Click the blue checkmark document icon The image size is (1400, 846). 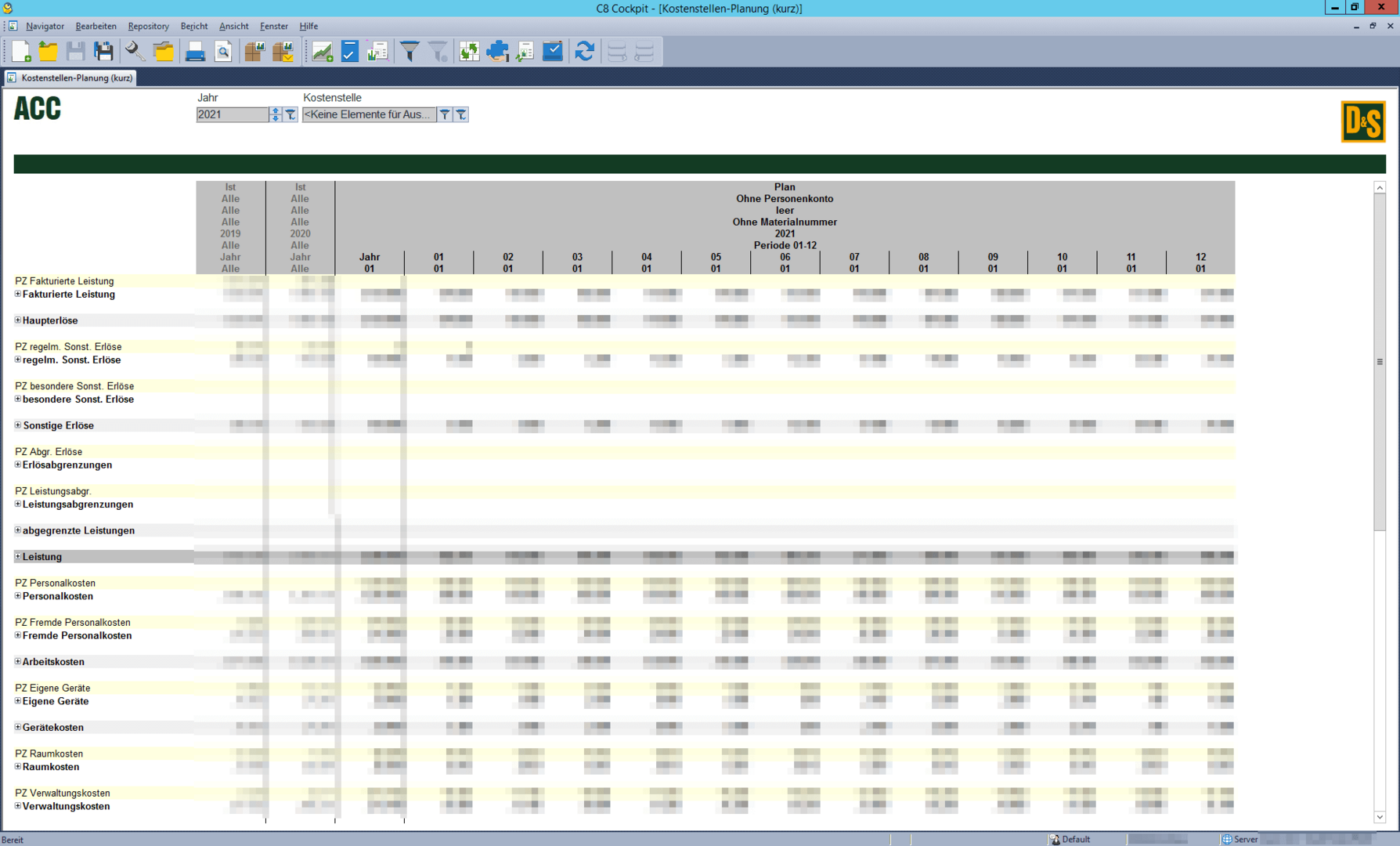pyautogui.click(x=349, y=52)
